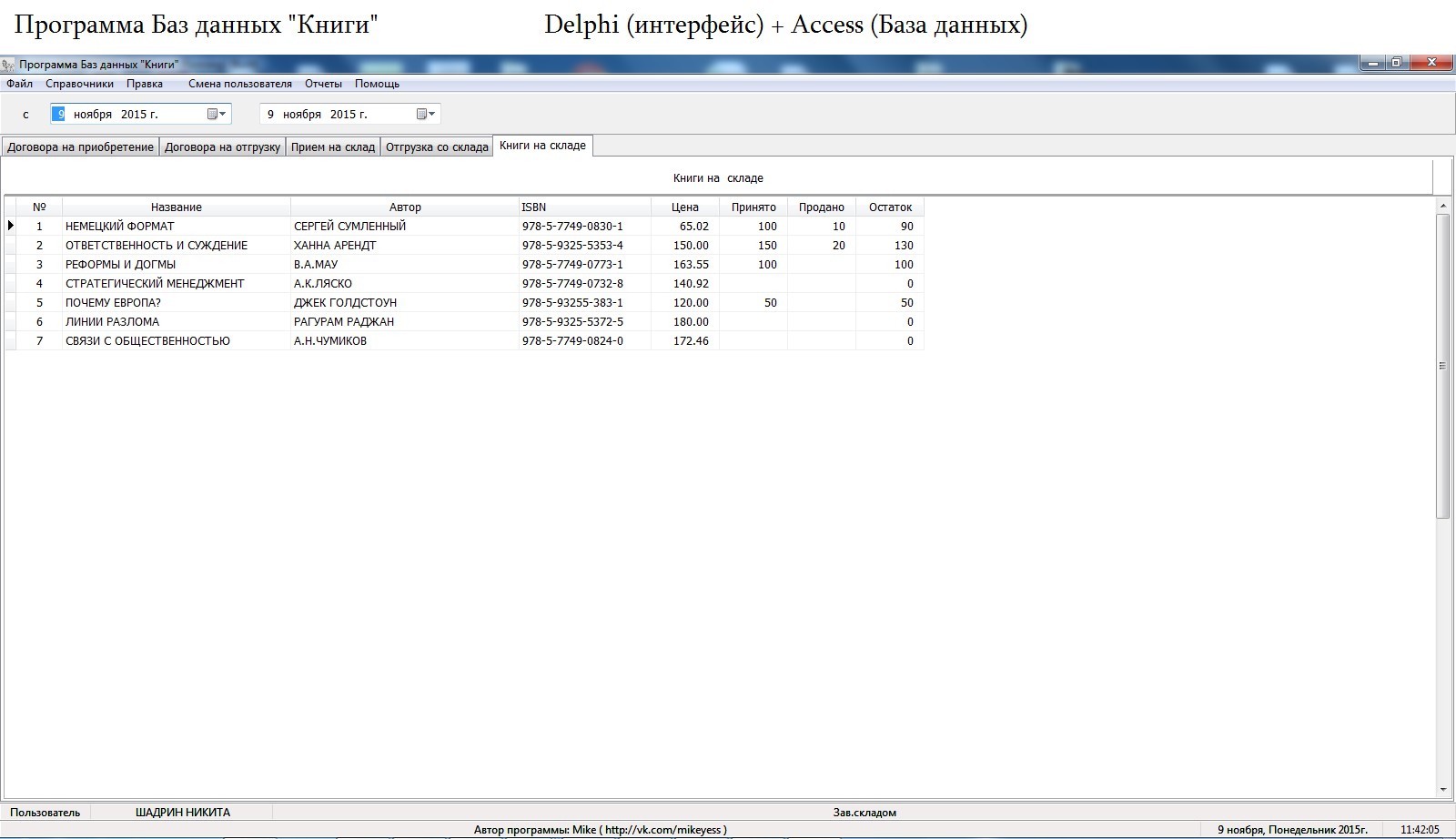Click the scroll up arrow of table
The height and width of the screenshot is (839, 1456).
(x=1442, y=207)
